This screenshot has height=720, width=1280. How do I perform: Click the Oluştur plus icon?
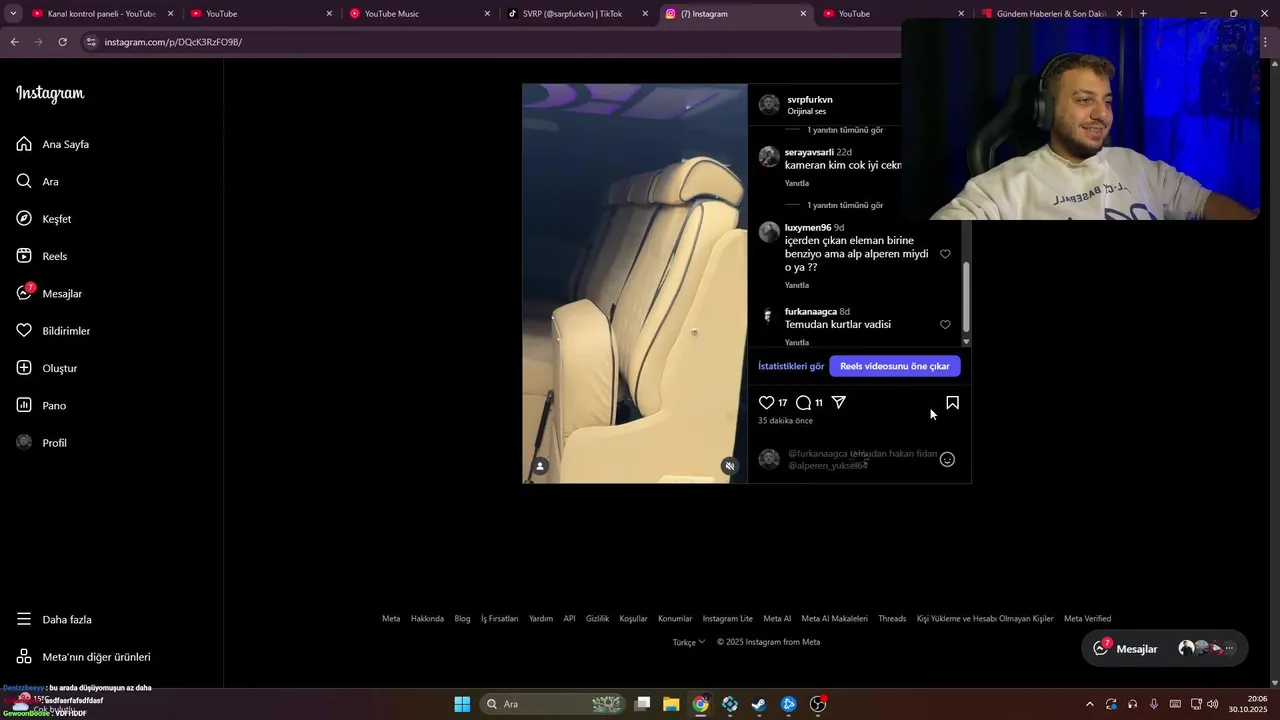pos(24,368)
